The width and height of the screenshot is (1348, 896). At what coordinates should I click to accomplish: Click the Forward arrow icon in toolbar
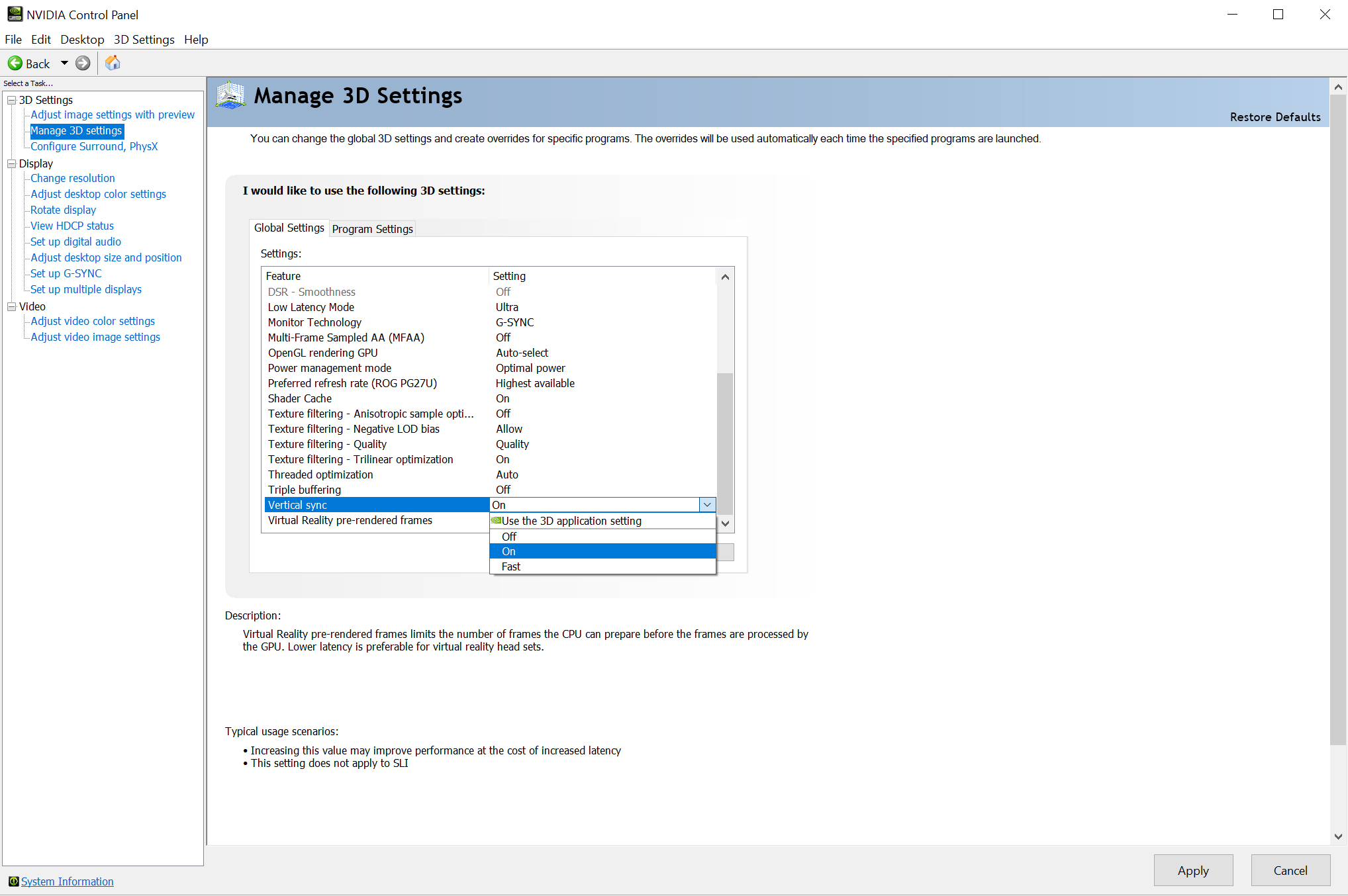click(83, 64)
